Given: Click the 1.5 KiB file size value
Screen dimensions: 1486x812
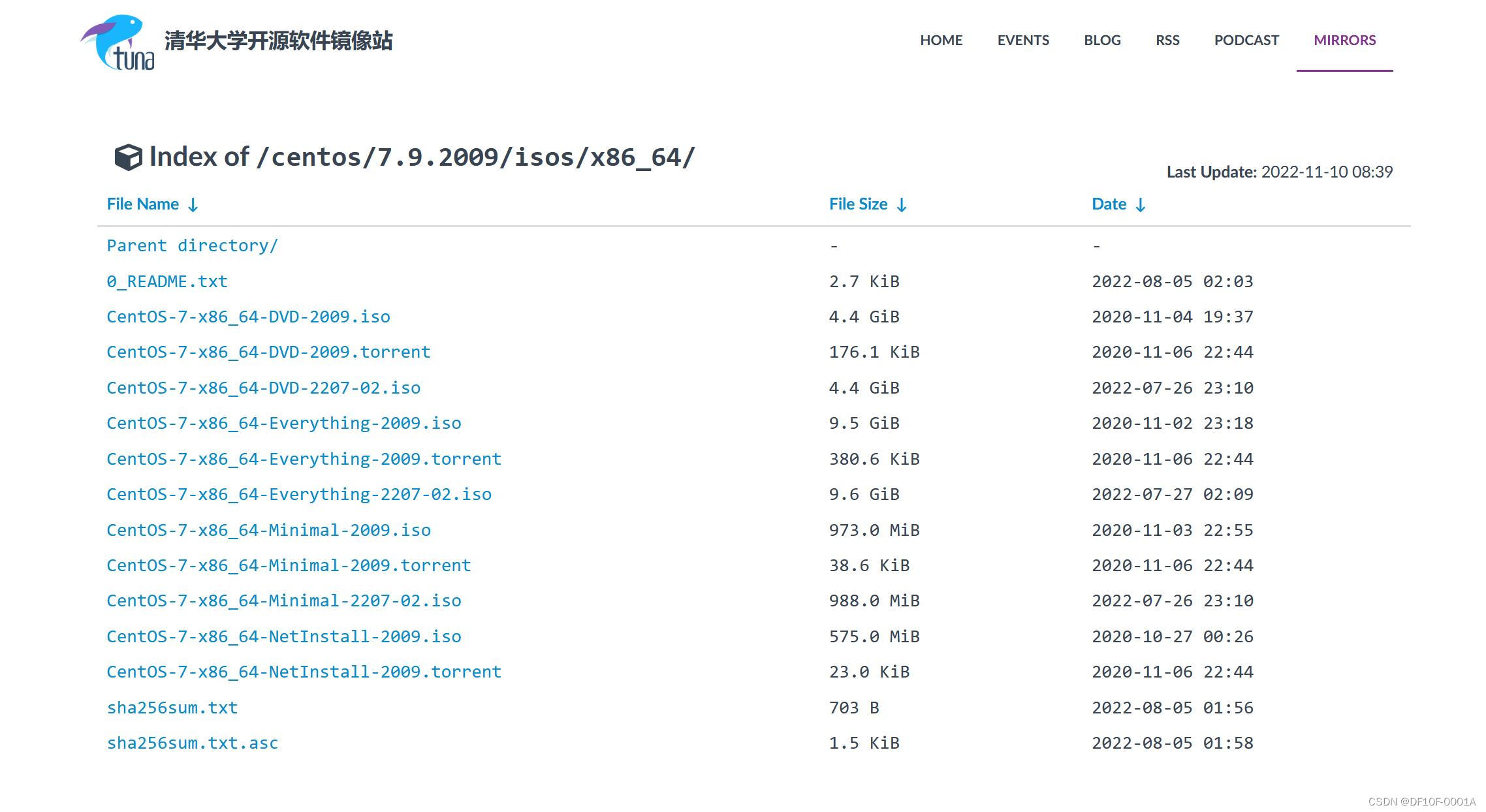Looking at the screenshot, I should pyautogui.click(x=864, y=743).
